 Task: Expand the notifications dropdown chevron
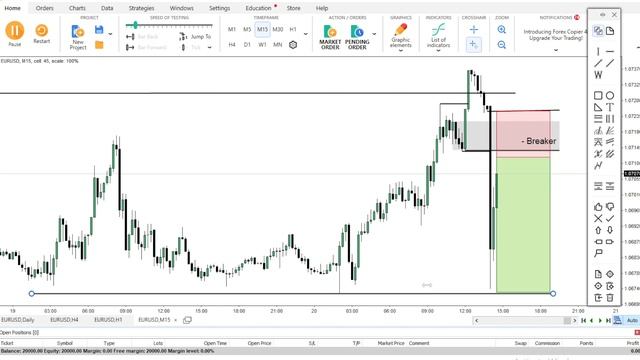coord(556,50)
